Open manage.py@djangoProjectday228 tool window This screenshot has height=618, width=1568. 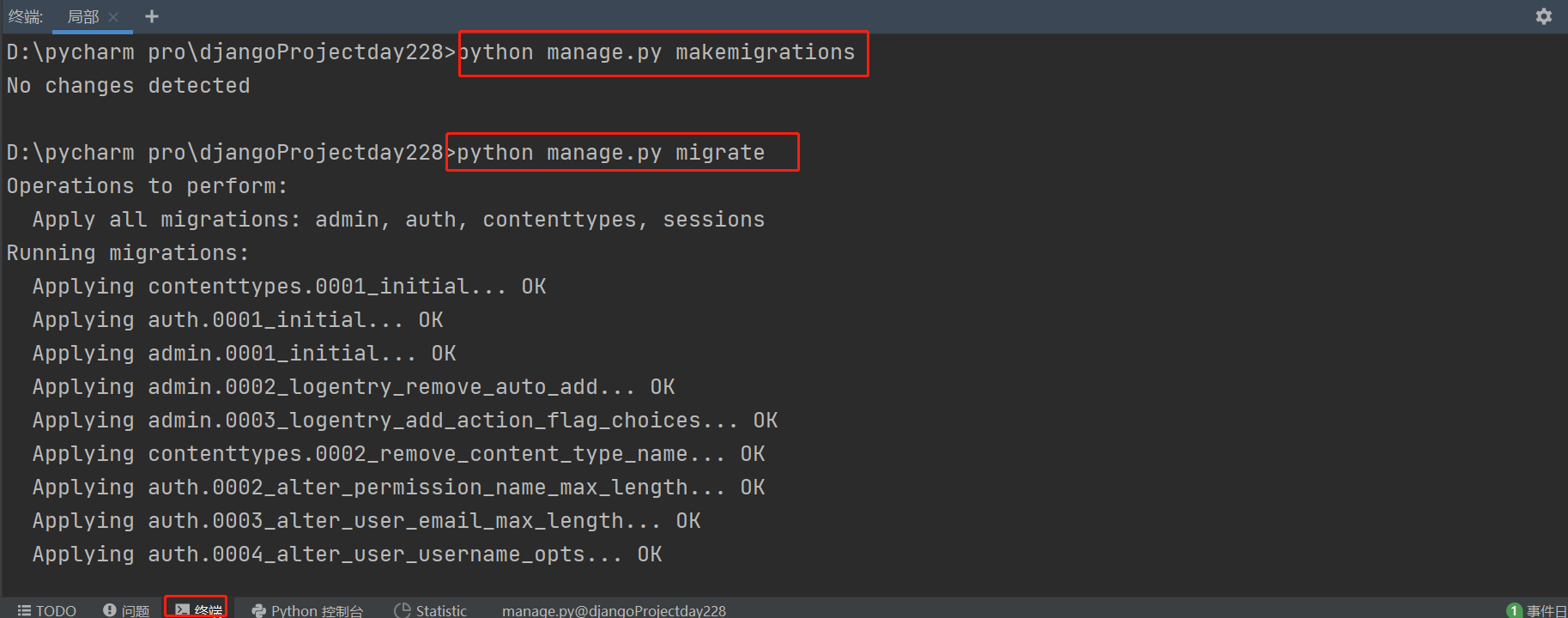(614, 610)
